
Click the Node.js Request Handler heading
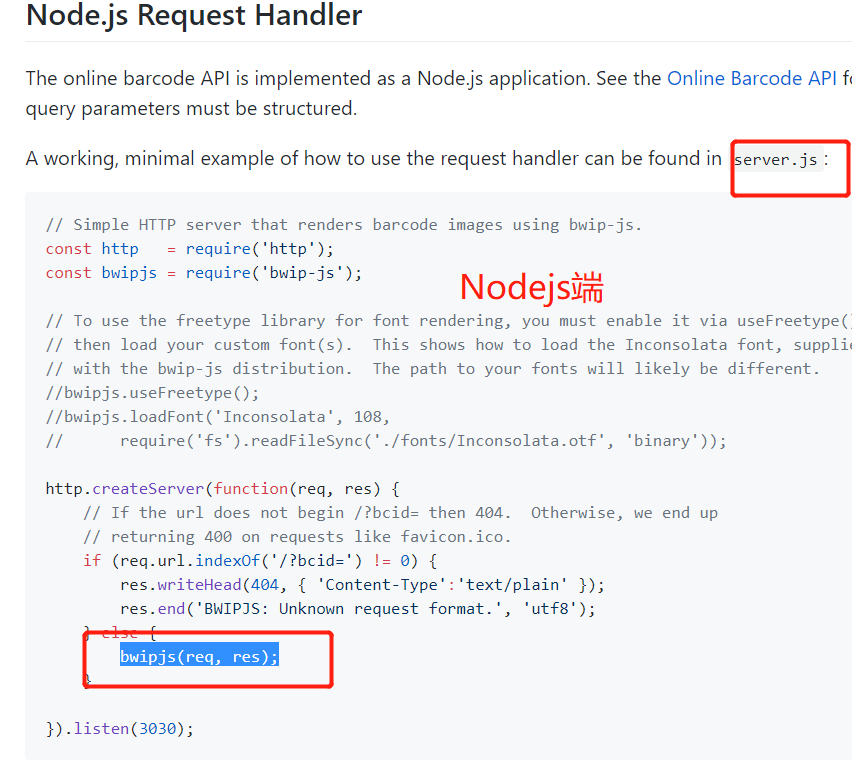pos(194,15)
